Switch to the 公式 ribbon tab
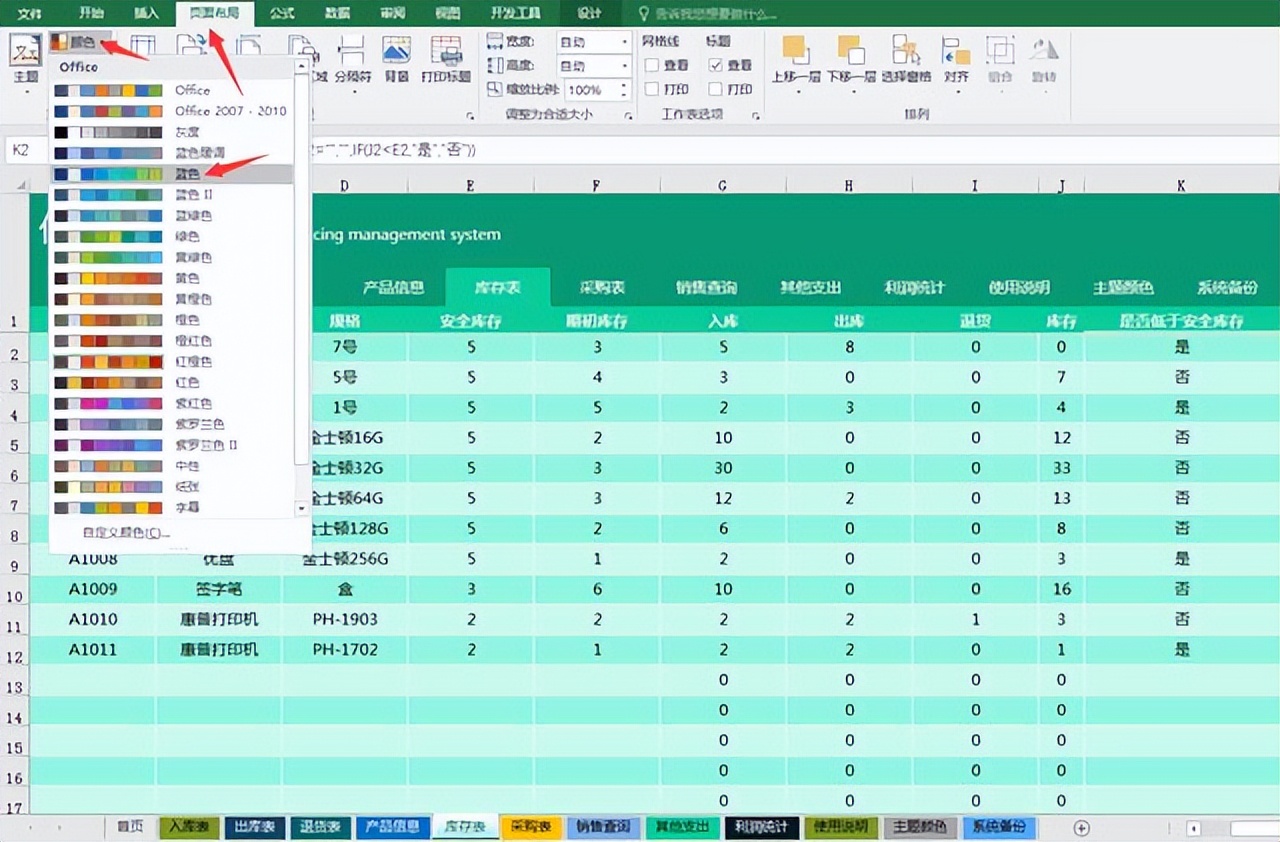Image resolution: width=1280 pixels, height=842 pixels. pos(281,13)
